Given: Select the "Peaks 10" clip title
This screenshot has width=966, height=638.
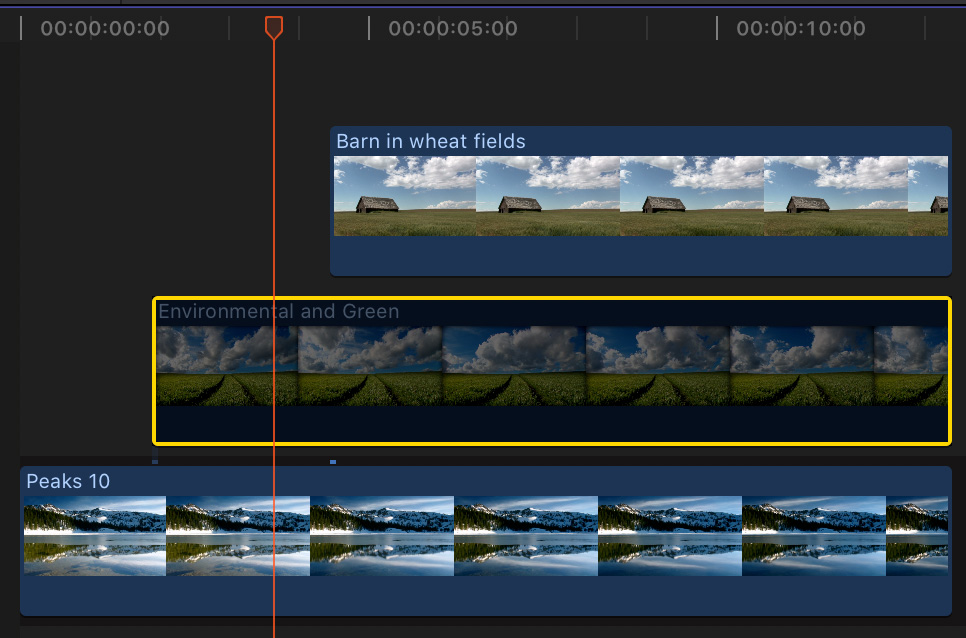Looking at the screenshot, I should [x=68, y=481].
